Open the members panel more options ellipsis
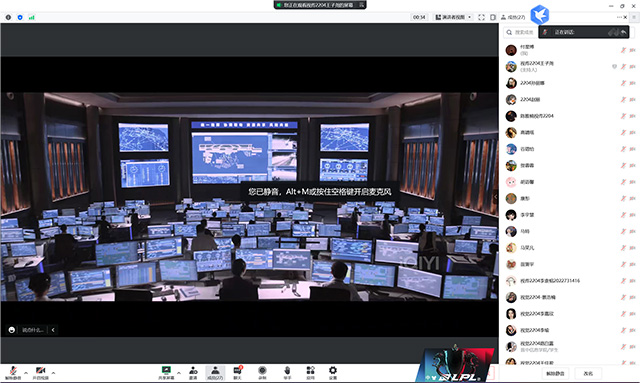The width and height of the screenshot is (640, 383). (619, 17)
